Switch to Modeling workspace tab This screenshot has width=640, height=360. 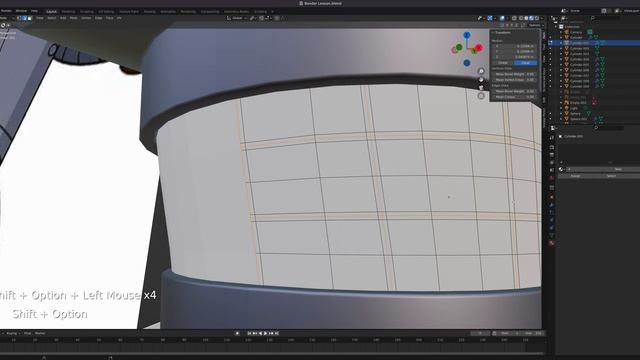pyautogui.click(x=68, y=11)
